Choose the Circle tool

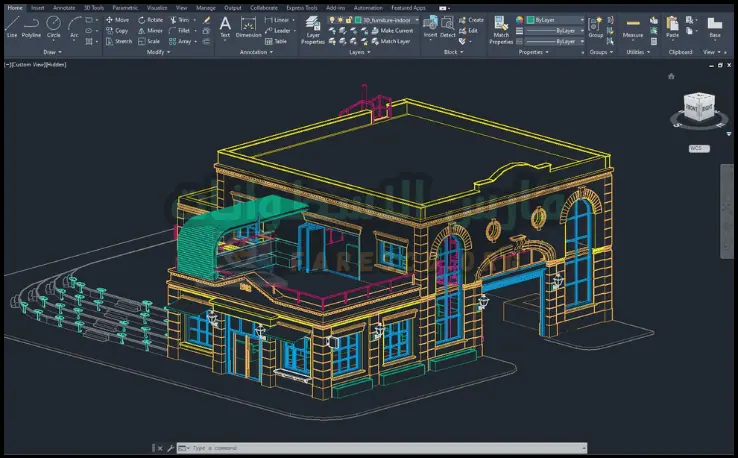tap(54, 25)
